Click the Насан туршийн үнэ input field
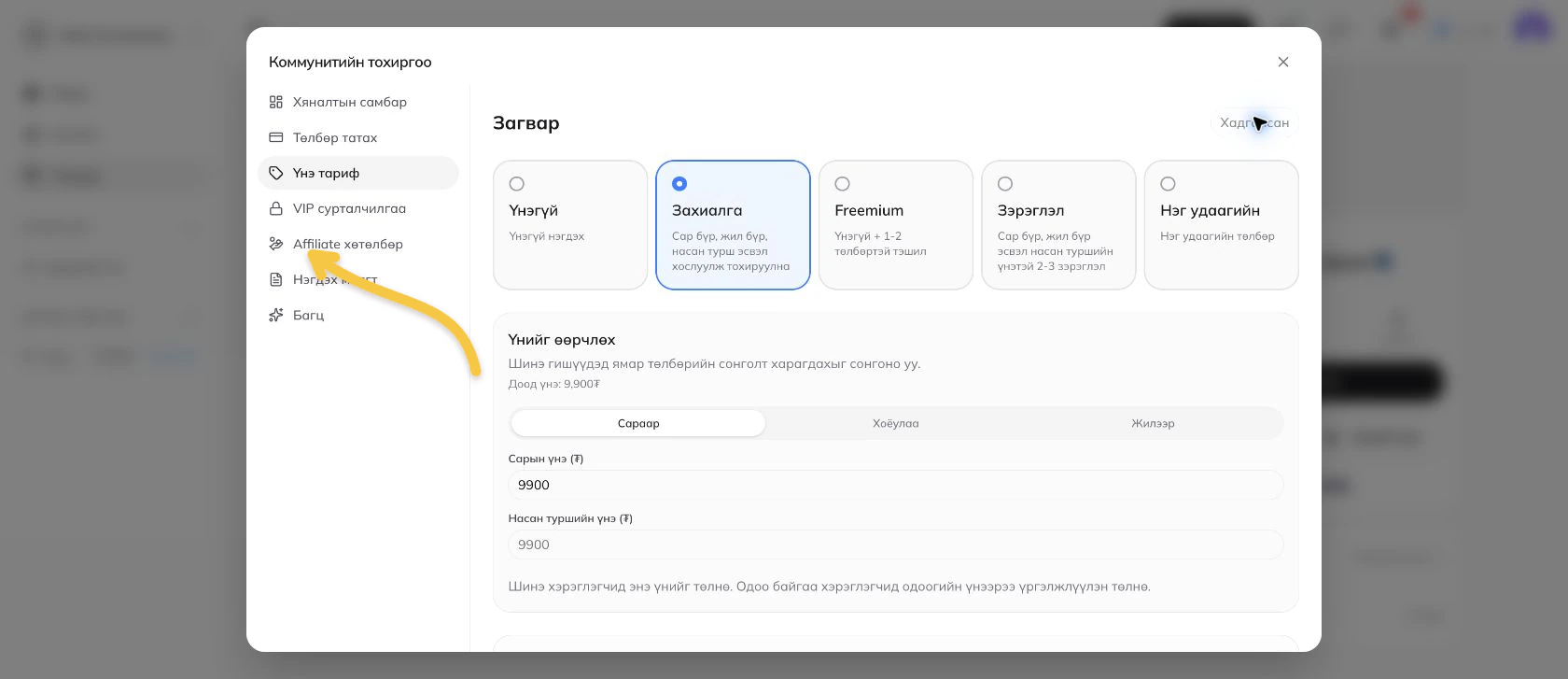 click(x=896, y=545)
